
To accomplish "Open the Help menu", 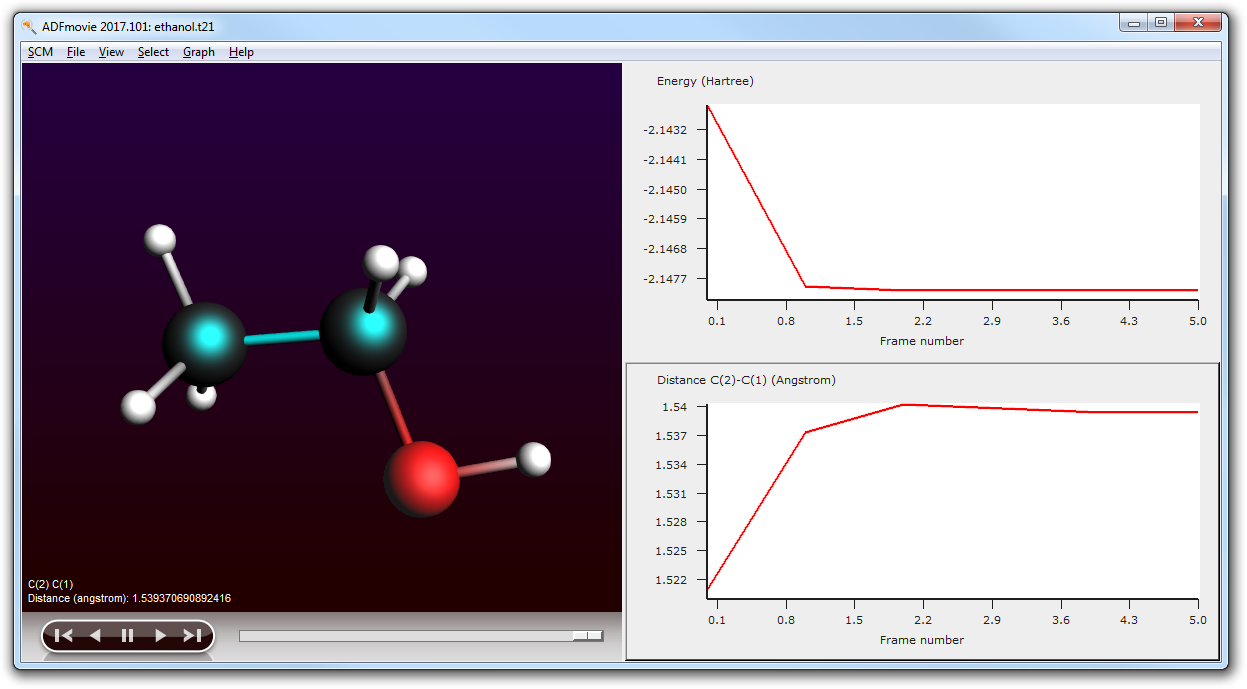I will click(241, 52).
